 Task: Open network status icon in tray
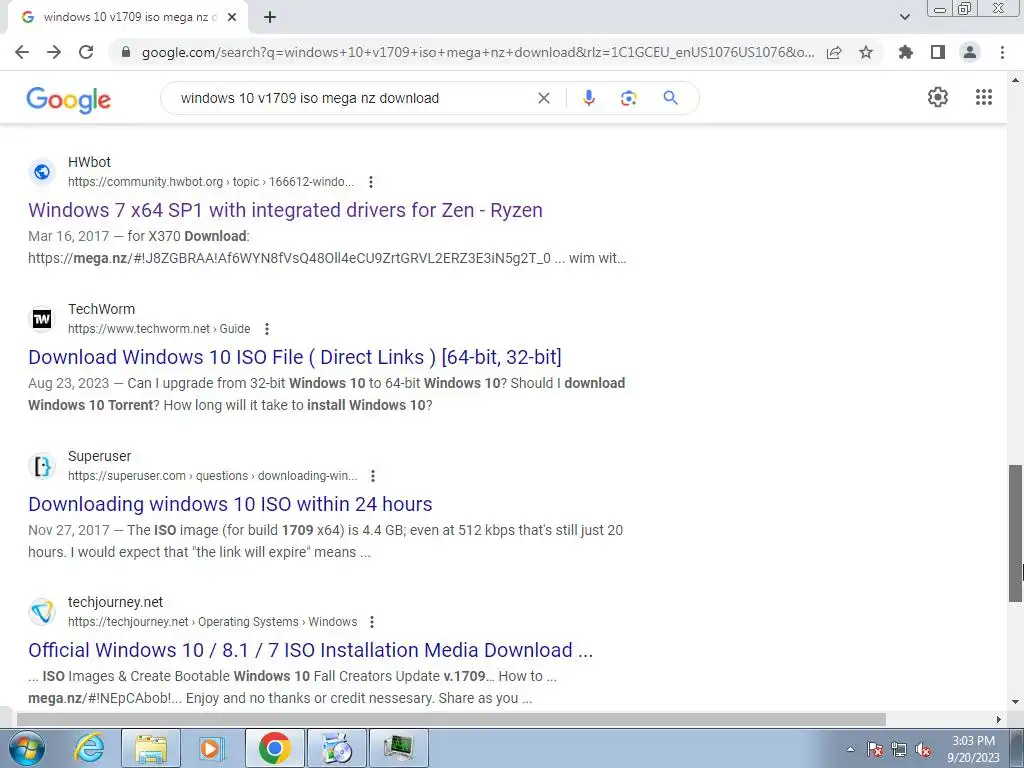pos(899,750)
